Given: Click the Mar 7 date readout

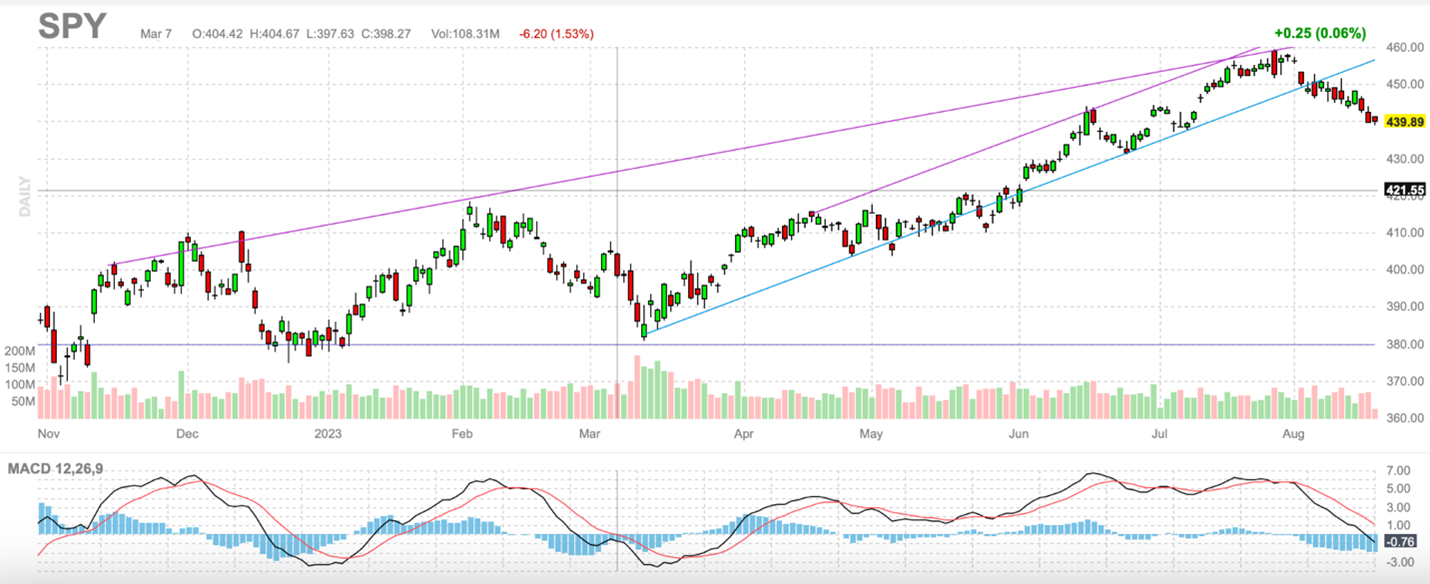Looking at the screenshot, I should [x=158, y=34].
